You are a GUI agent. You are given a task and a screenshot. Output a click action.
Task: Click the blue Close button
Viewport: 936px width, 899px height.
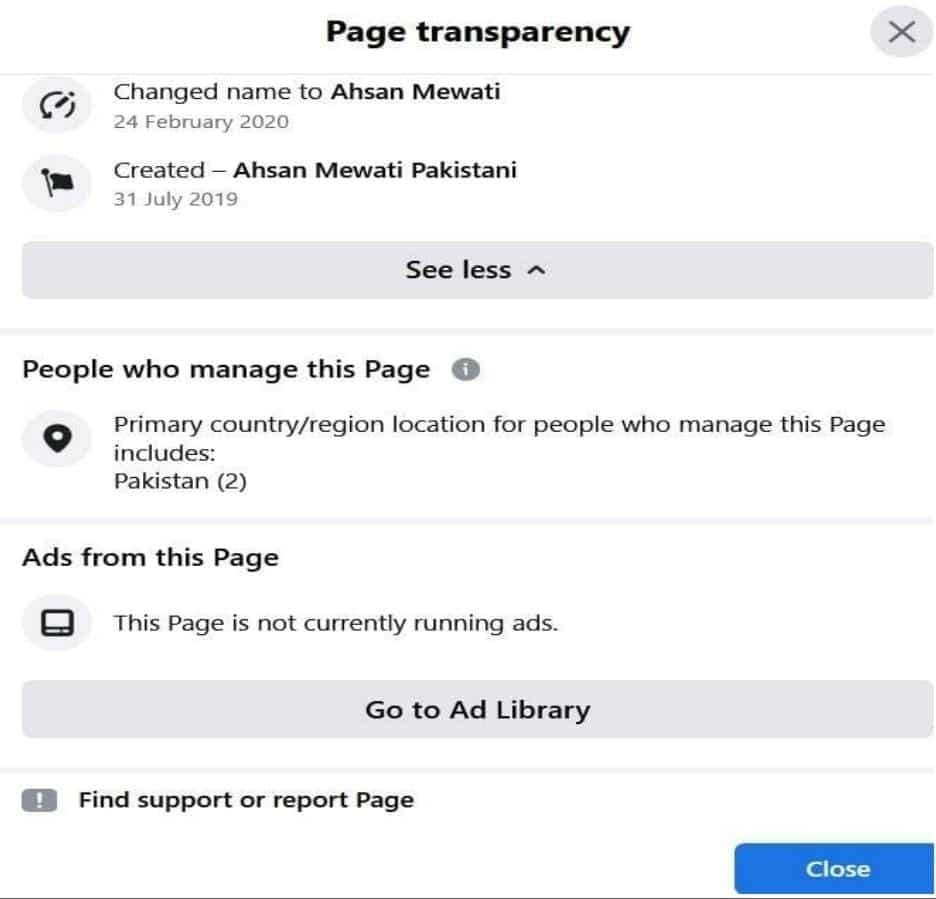(834, 869)
